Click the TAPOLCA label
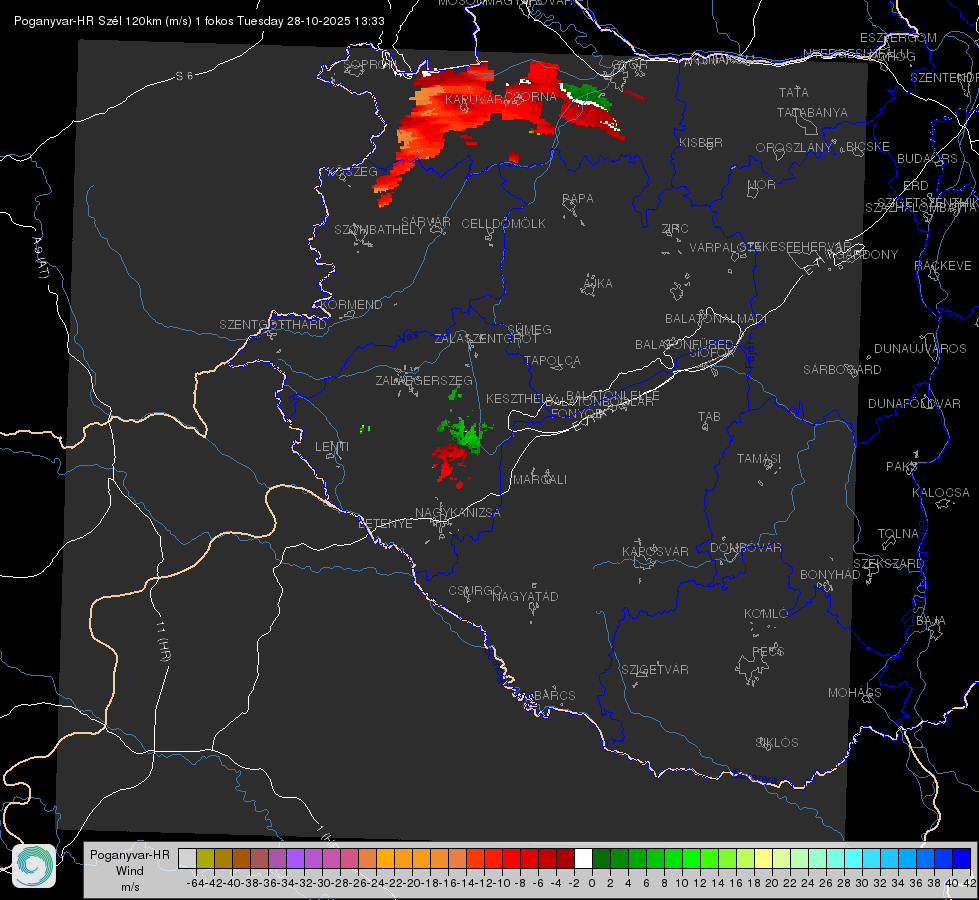This screenshot has height=900, width=979. pos(552,361)
